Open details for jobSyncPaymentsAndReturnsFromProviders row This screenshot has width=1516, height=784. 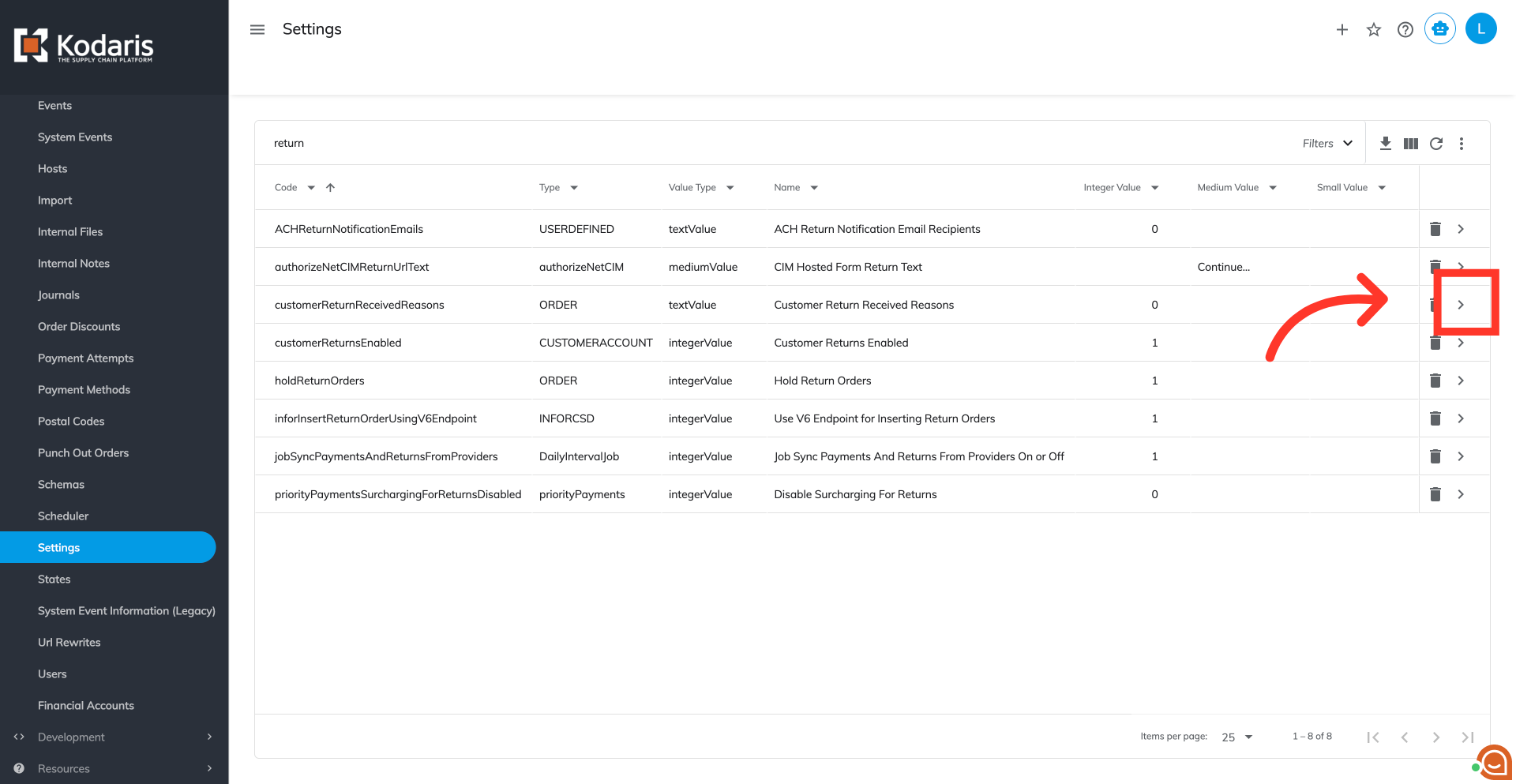pos(1461,456)
